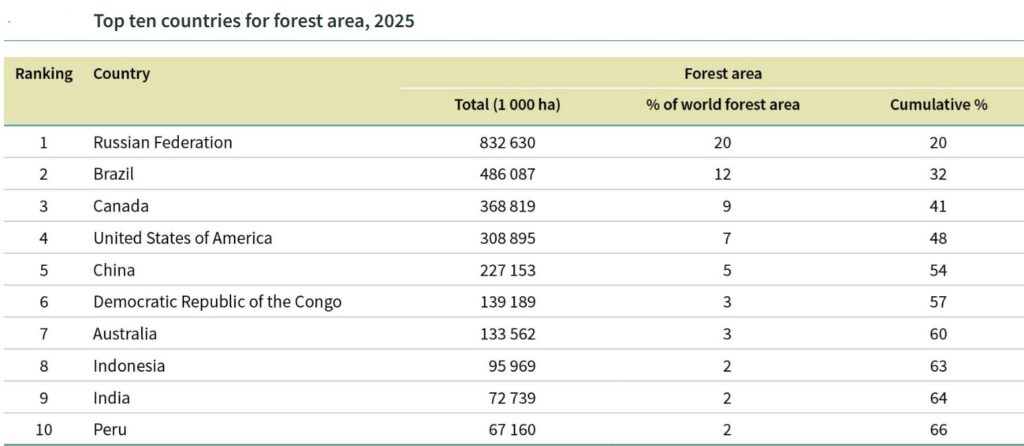This screenshot has height=446, width=1024.
Task: Click the table title 'Top ten countries for forest area, 2025'
Action: [x=253, y=21]
